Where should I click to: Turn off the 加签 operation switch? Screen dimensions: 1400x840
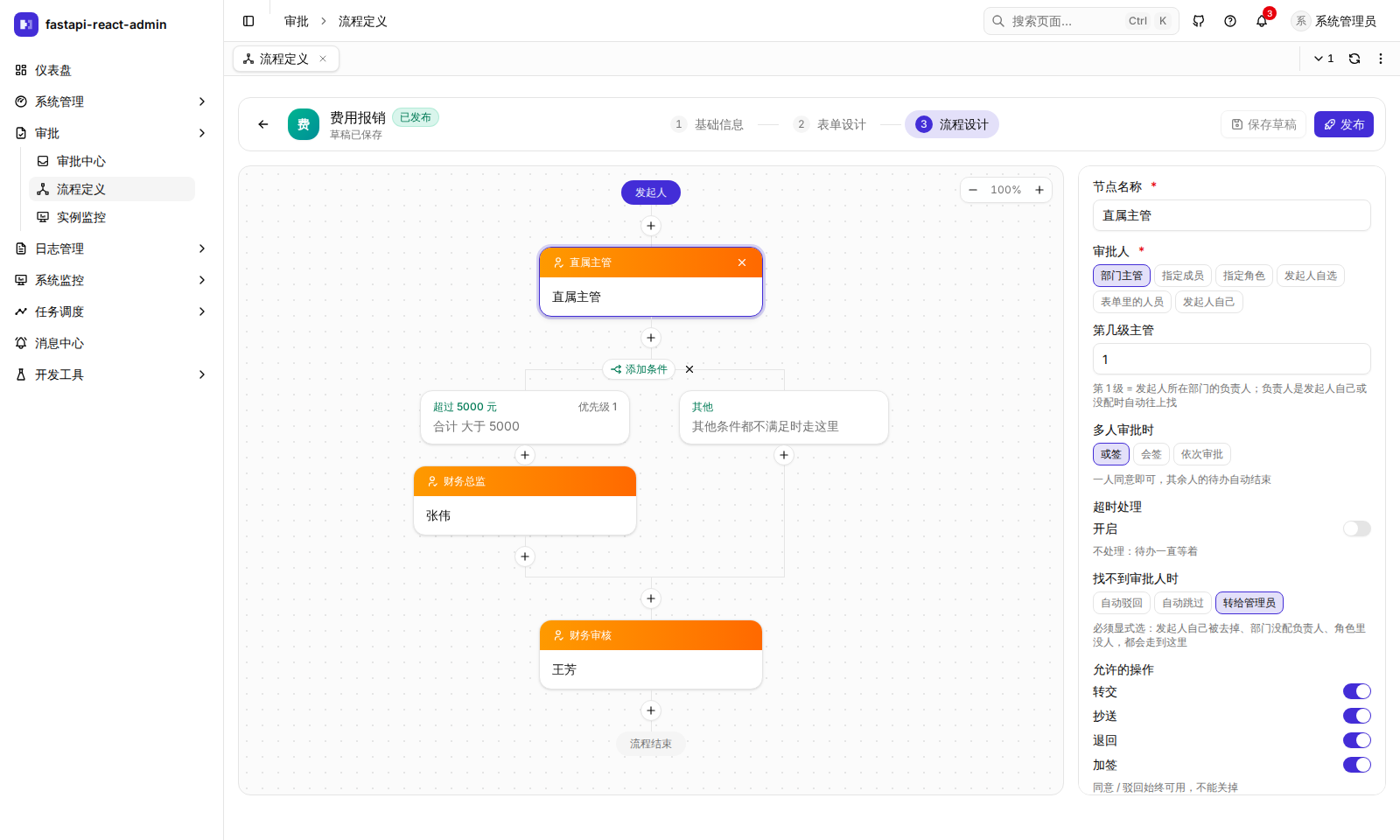pyautogui.click(x=1357, y=765)
